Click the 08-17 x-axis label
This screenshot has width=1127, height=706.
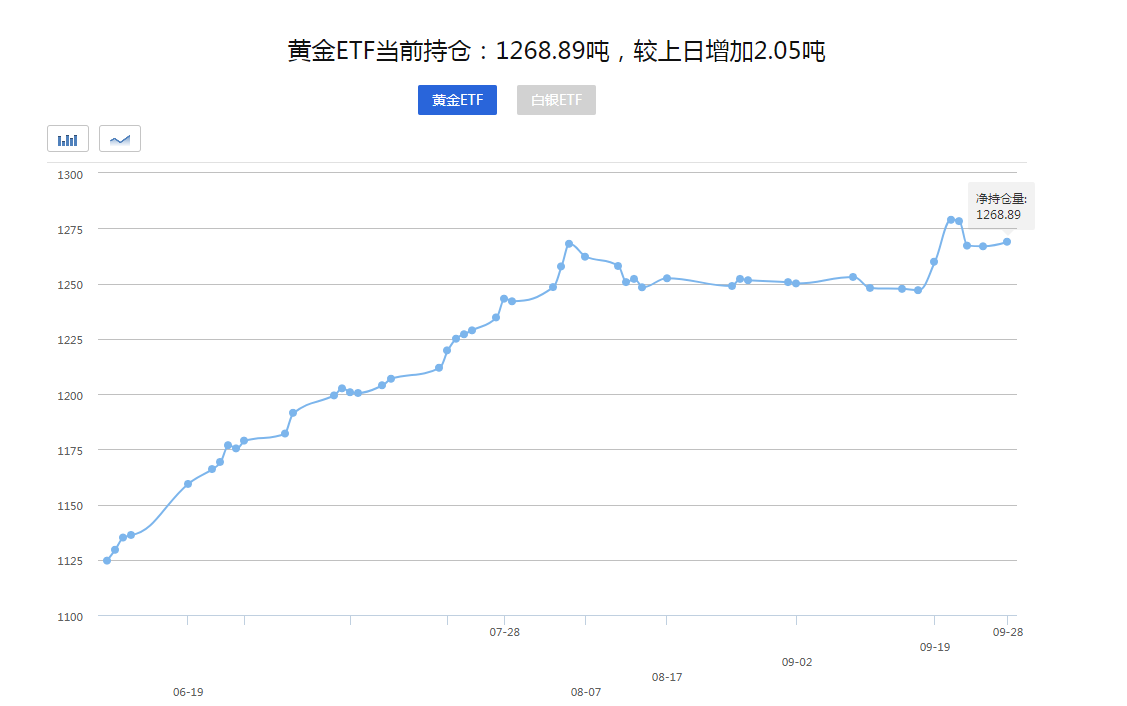point(667,677)
